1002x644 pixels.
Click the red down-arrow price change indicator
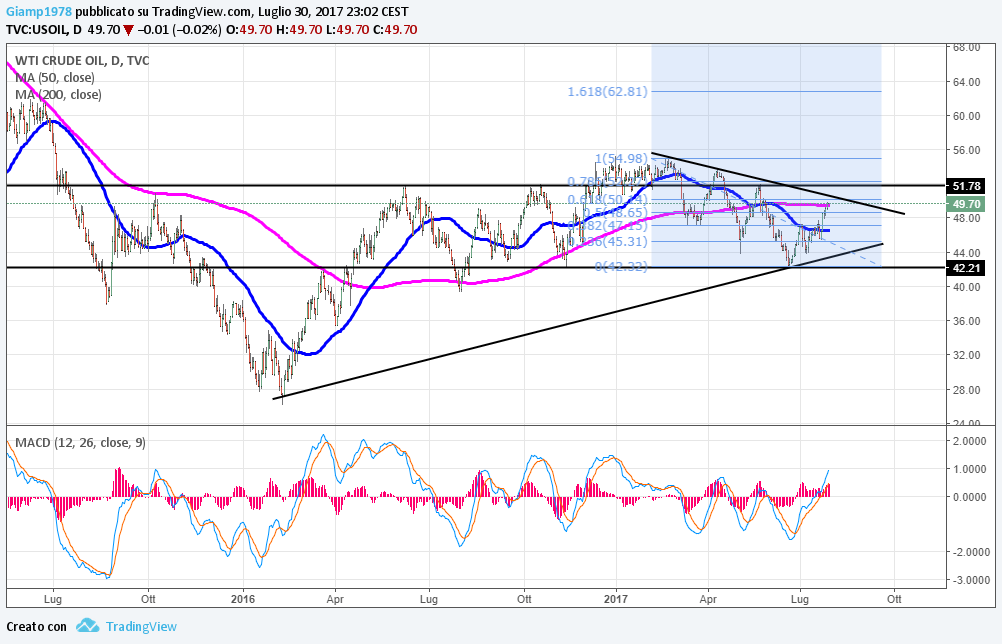click(x=127, y=30)
